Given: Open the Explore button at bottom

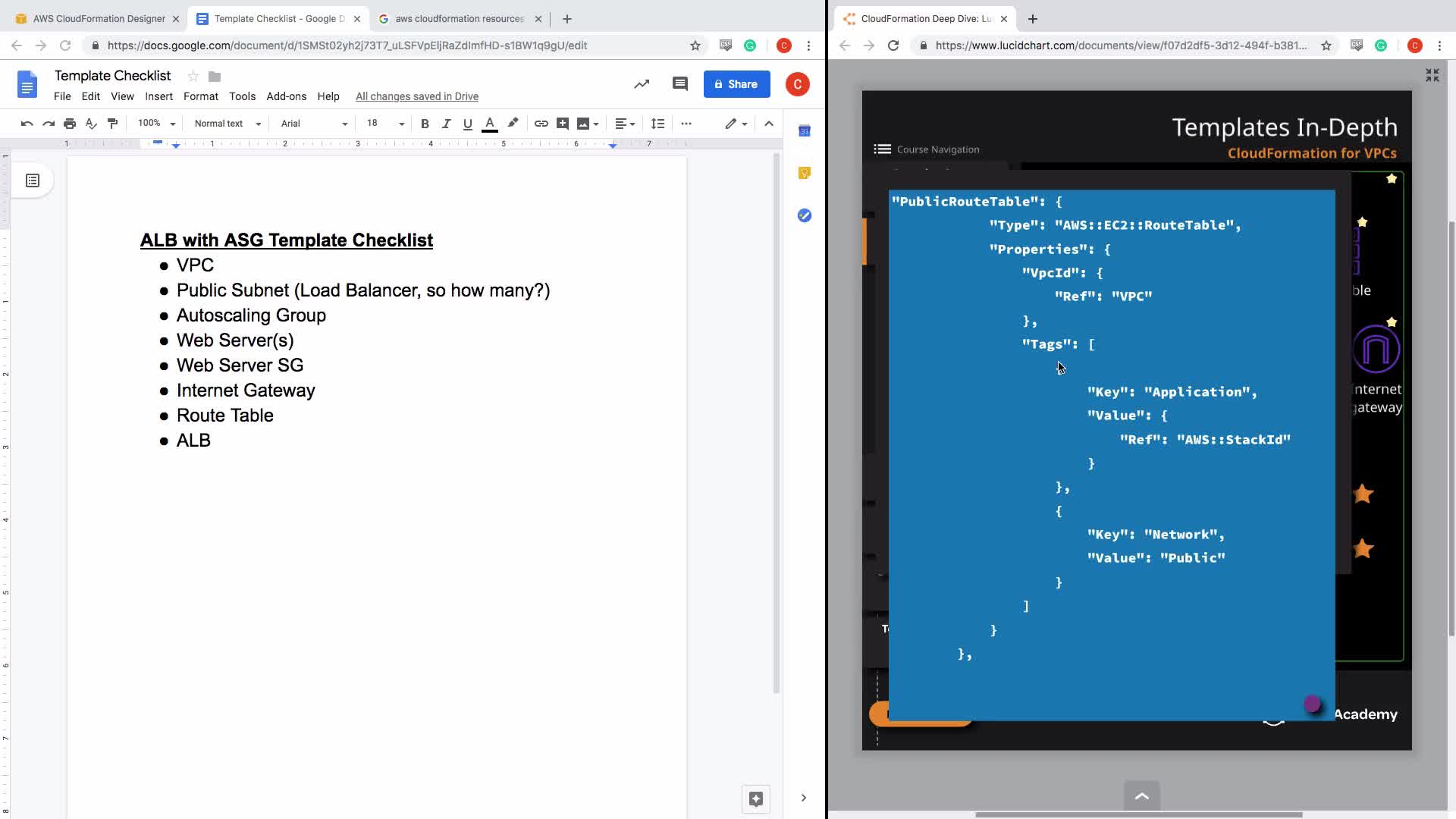Looking at the screenshot, I should [x=755, y=799].
